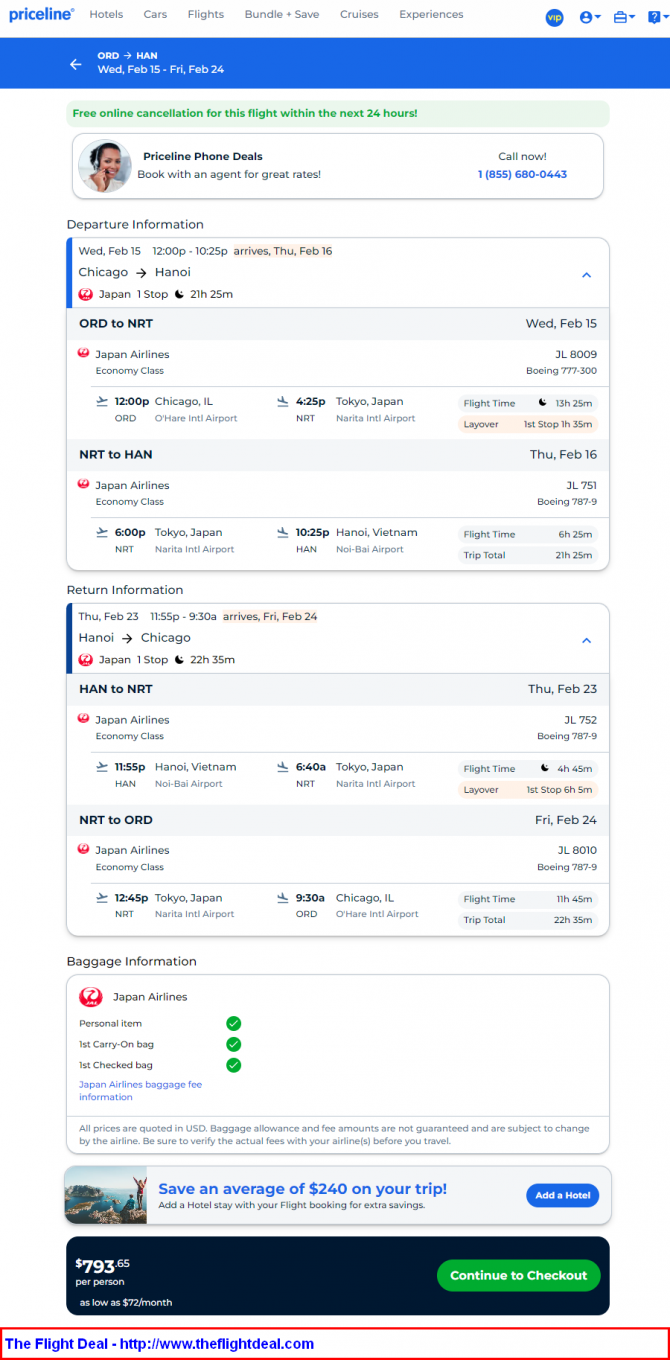
Task: Click the Japan Airlines logo in Baggage Information
Action: [91, 997]
